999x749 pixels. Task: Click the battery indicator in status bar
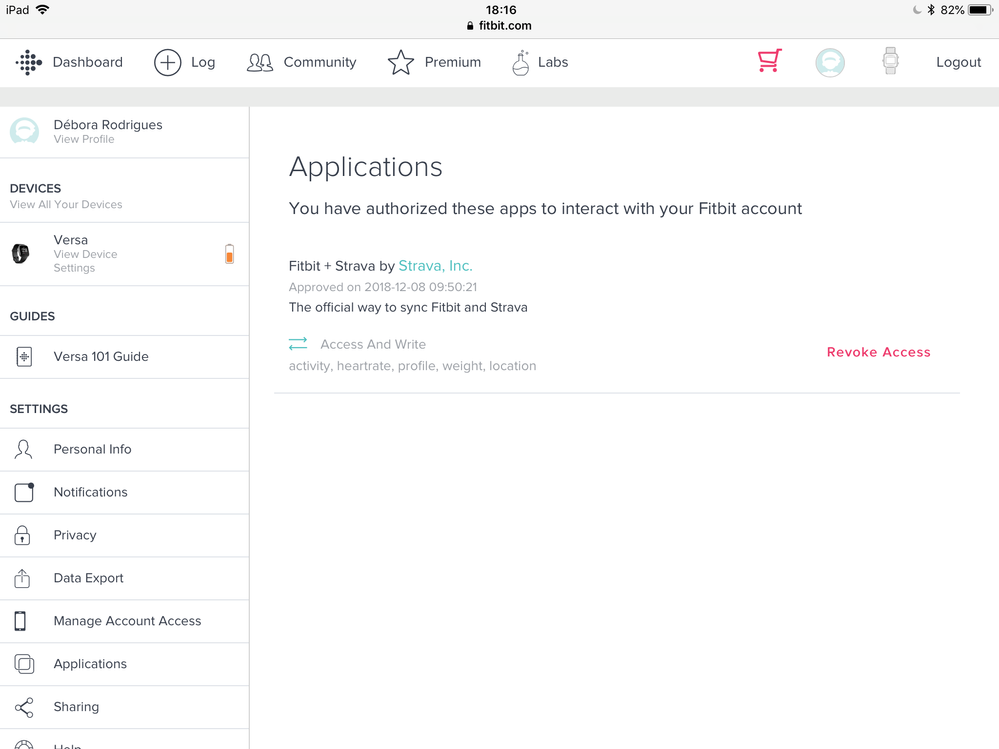[x=980, y=10]
